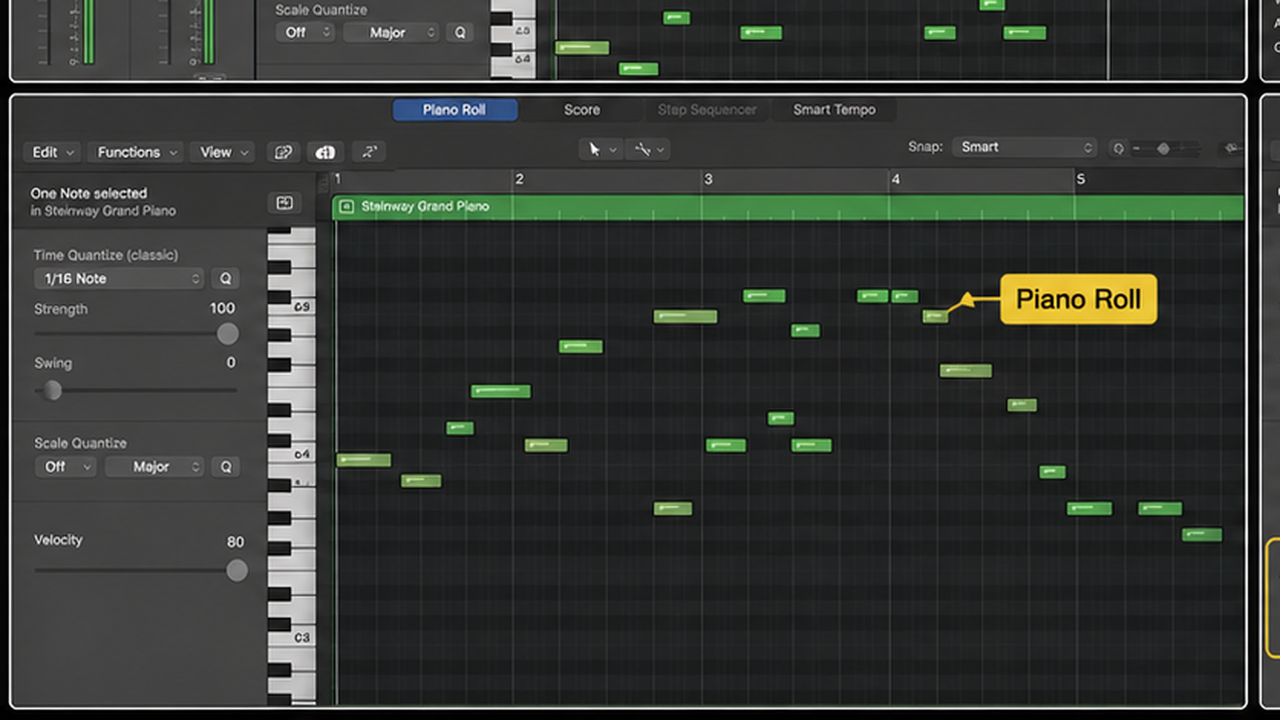This screenshot has height=720, width=1280.
Task: Click bar 1 in the ruler
Action: pos(338,179)
